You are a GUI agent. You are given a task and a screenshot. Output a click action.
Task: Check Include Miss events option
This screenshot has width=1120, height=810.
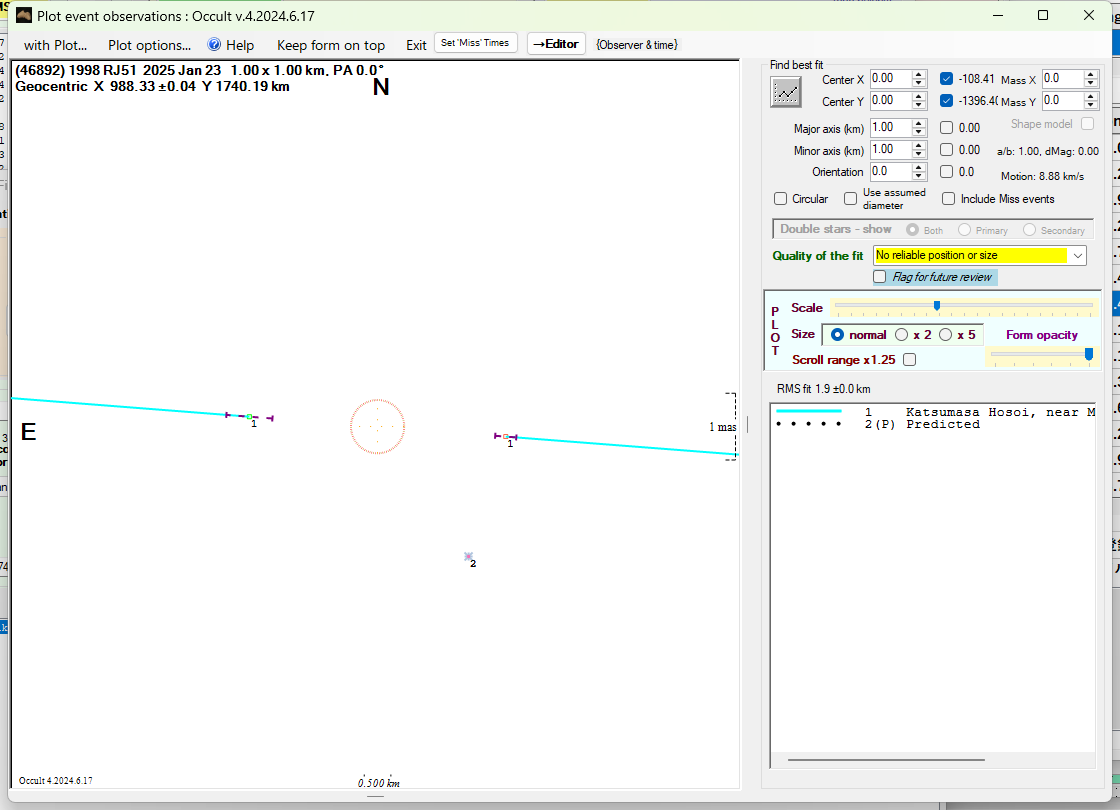tap(948, 199)
